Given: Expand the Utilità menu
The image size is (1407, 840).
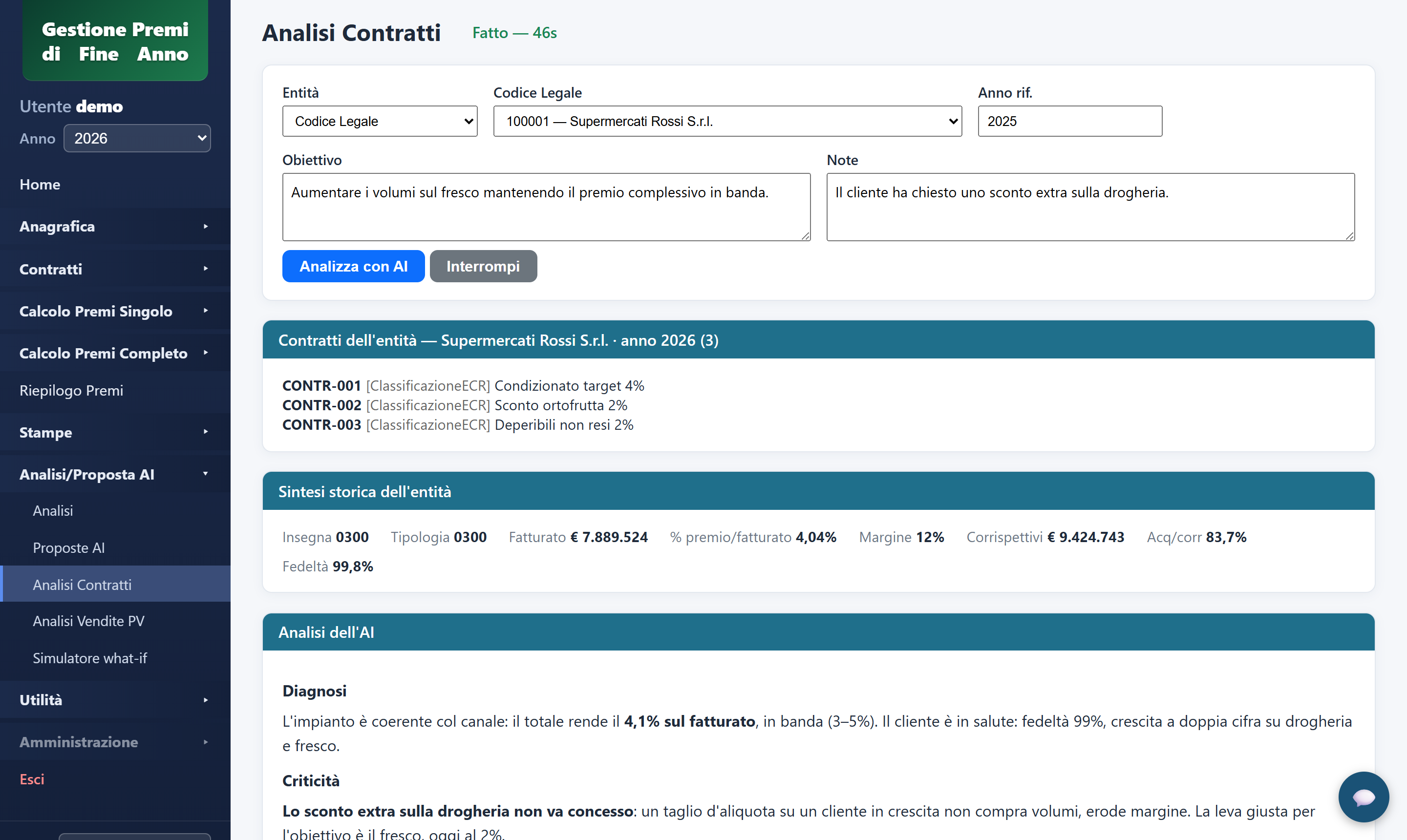Looking at the screenshot, I should (115, 700).
